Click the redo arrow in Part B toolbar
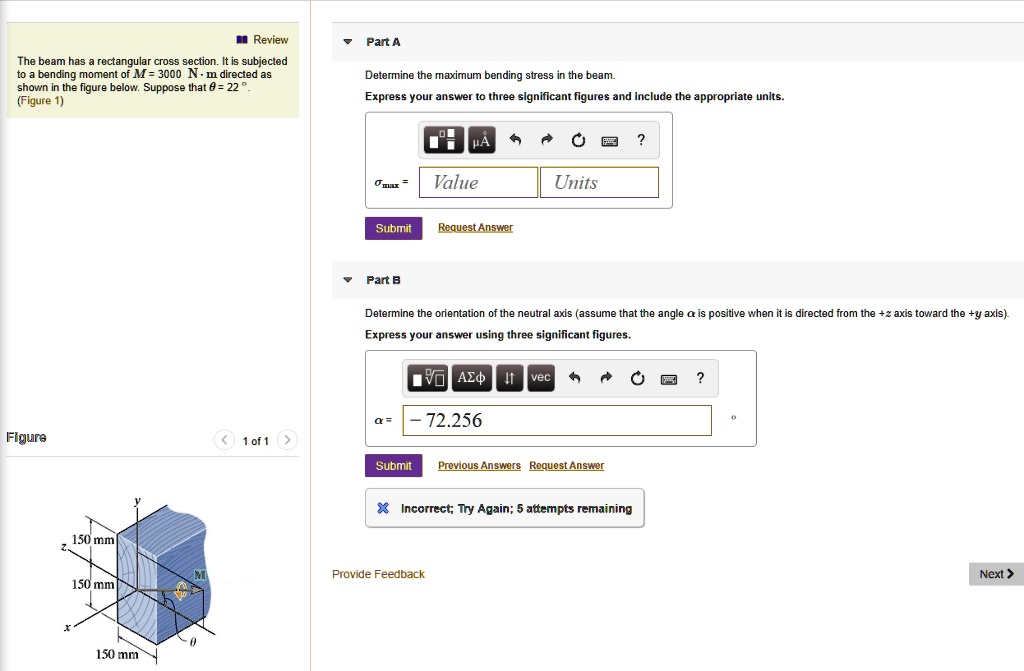Image resolution: width=1024 pixels, height=671 pixels. click(604, 378)
